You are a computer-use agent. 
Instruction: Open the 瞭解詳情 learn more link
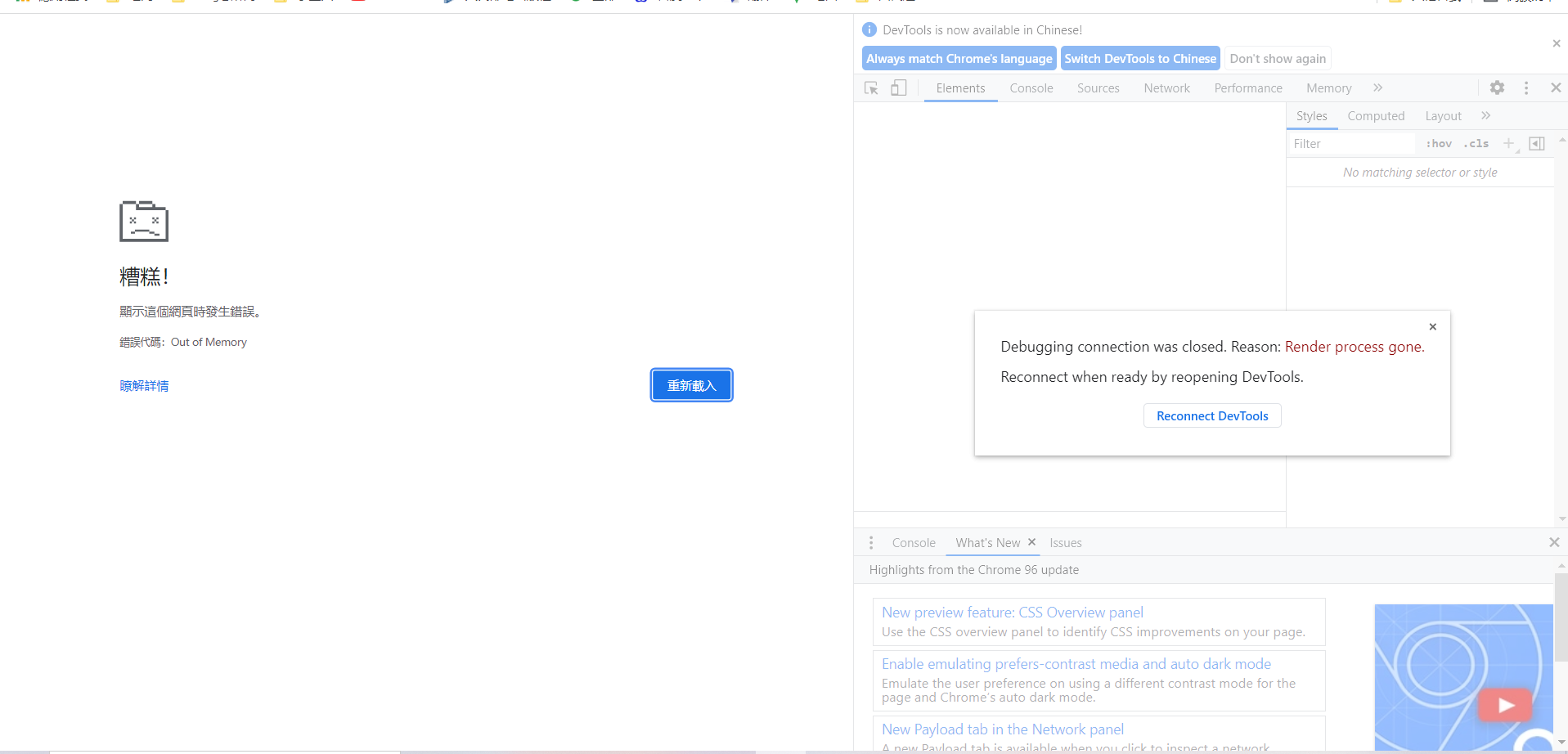(x=144, y=386)
